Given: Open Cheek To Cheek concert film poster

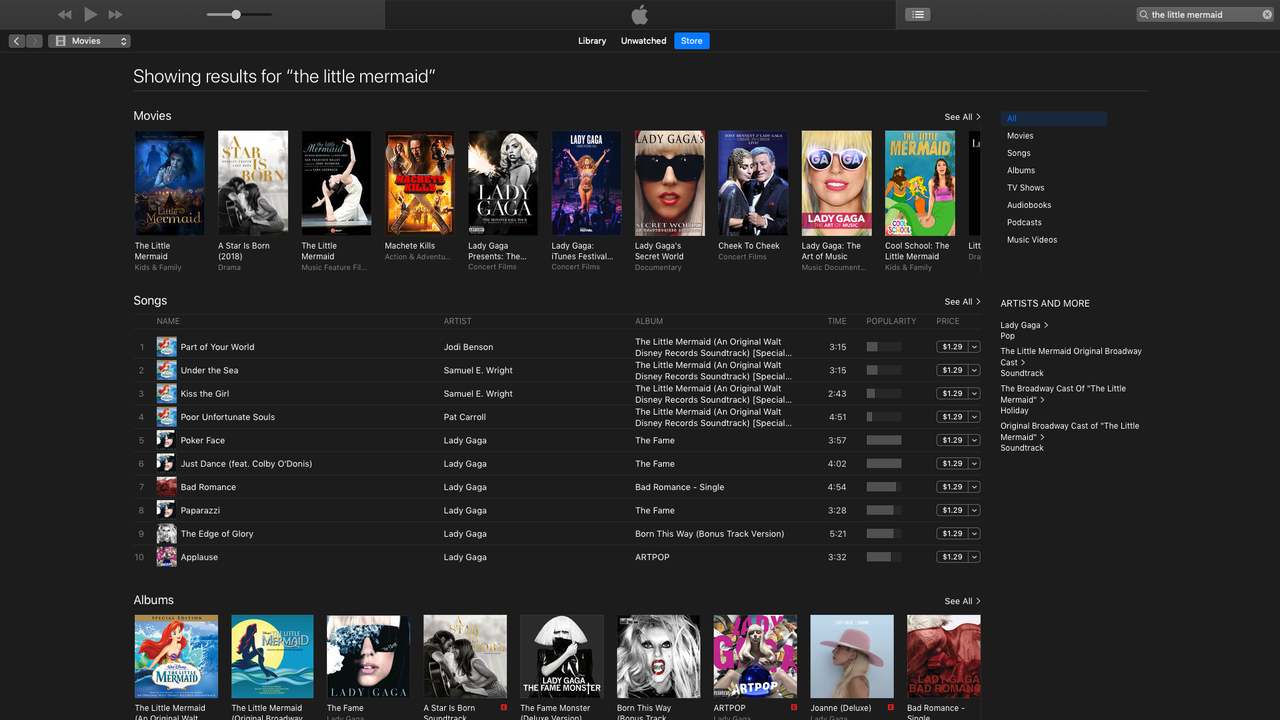Looking at the screenshot, I should [x=753, y=183].
